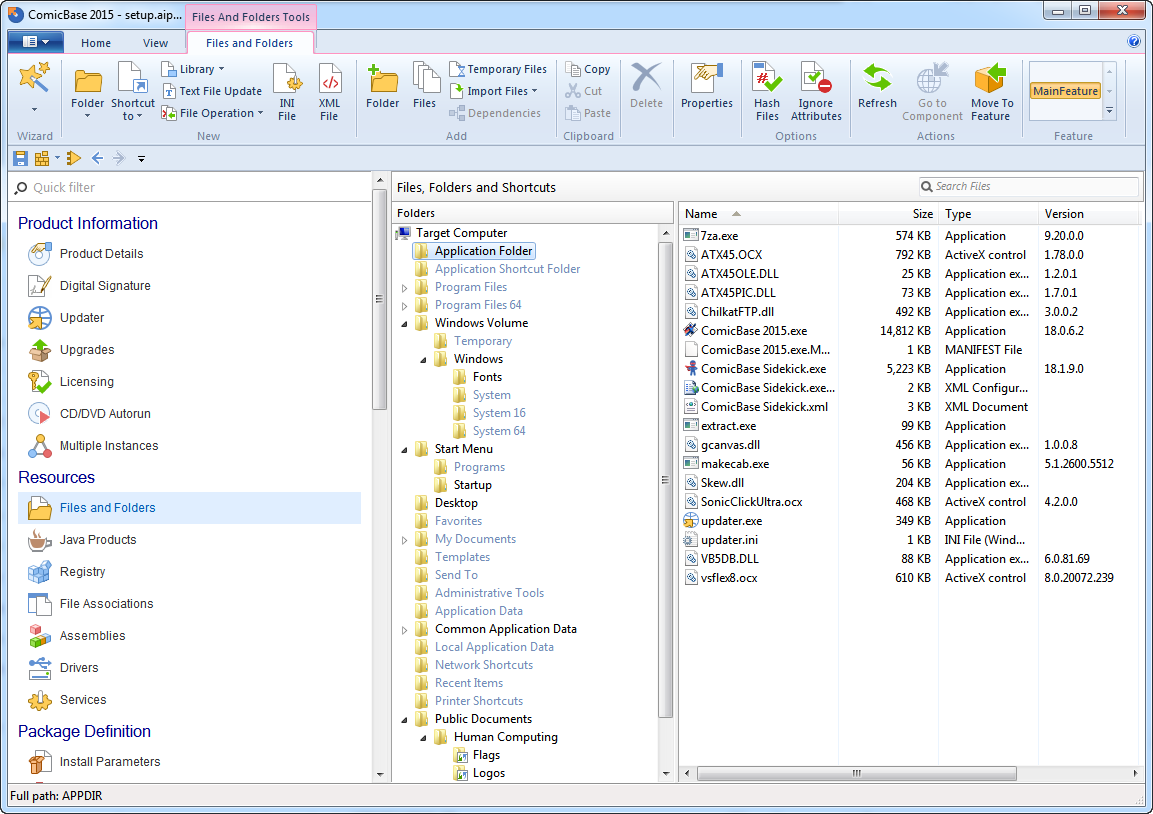Screen dimensions: 1153x814
Task: Click the folder tree vertical scrollbar
Action: pyautogui.click(x=665, y=480)
